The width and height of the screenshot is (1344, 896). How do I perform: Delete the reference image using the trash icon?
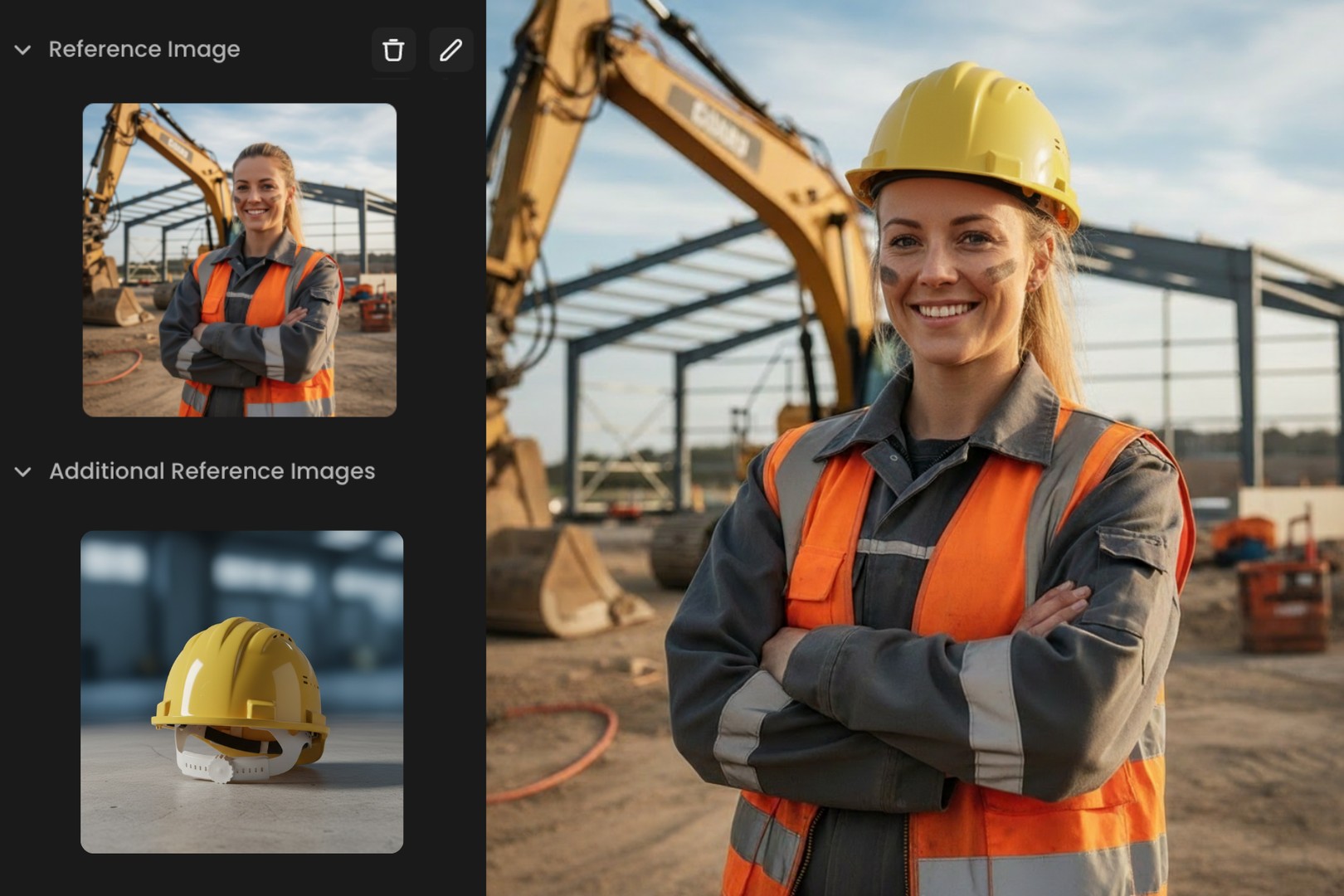point(393,50)
